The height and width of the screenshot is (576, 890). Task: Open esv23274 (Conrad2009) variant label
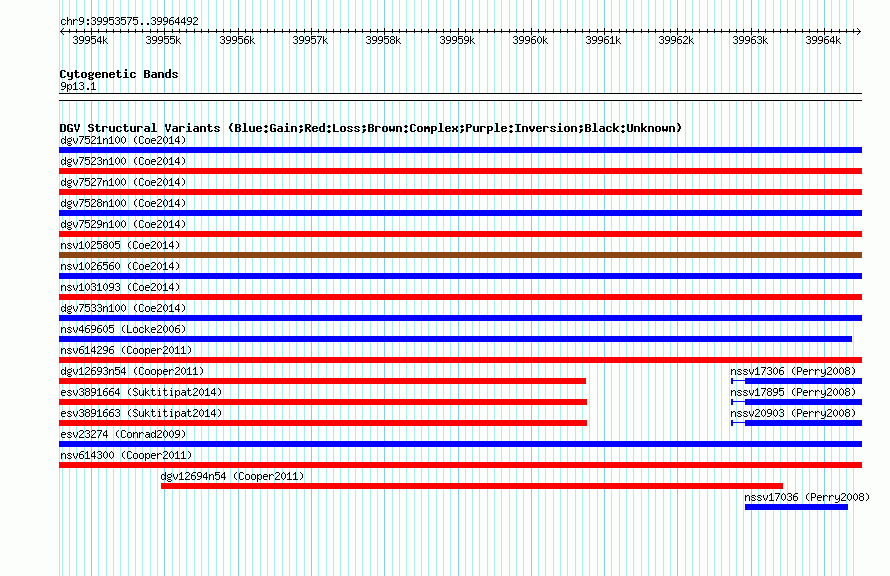pos(123,434)
